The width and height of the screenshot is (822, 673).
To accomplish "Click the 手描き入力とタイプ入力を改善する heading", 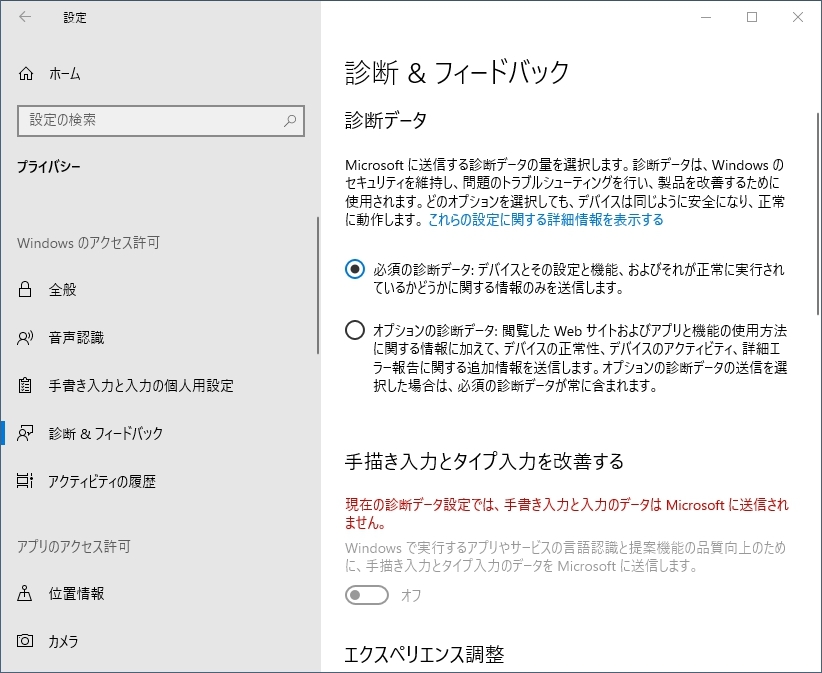I will (484, 461).
